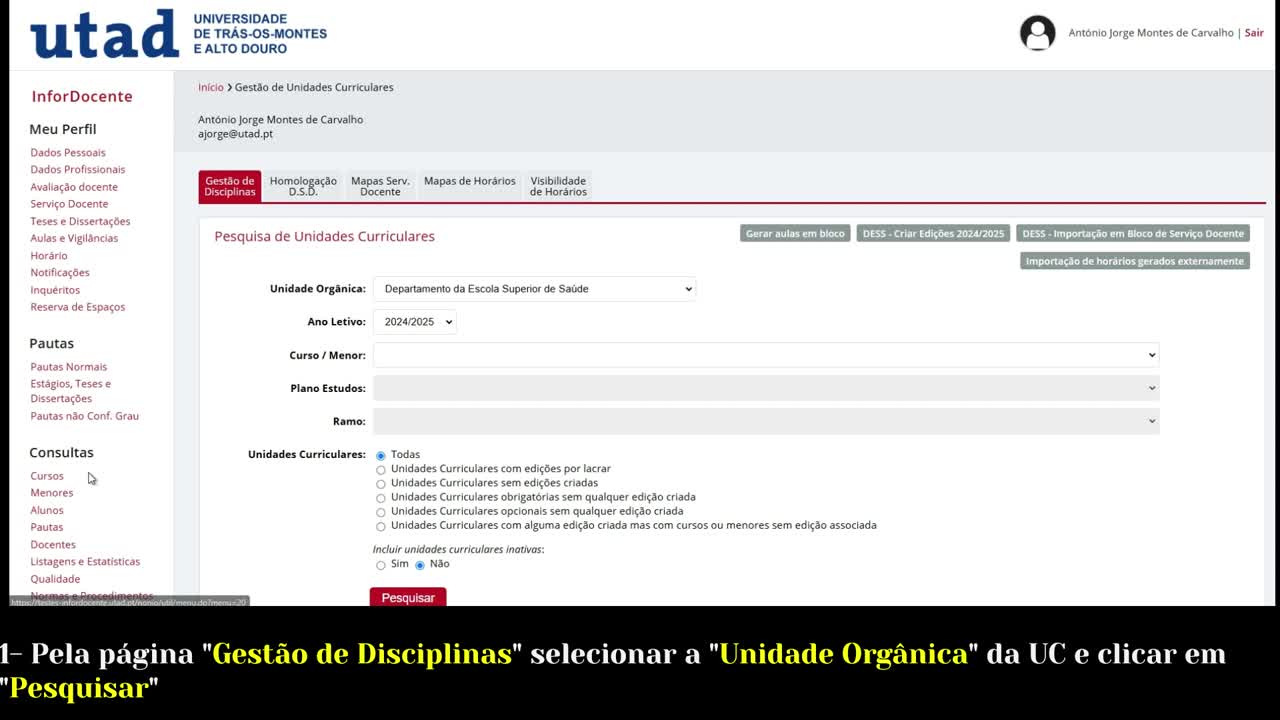
Task: Switch to Gestão de Disciplinas tab
Action: coord(230,186)
